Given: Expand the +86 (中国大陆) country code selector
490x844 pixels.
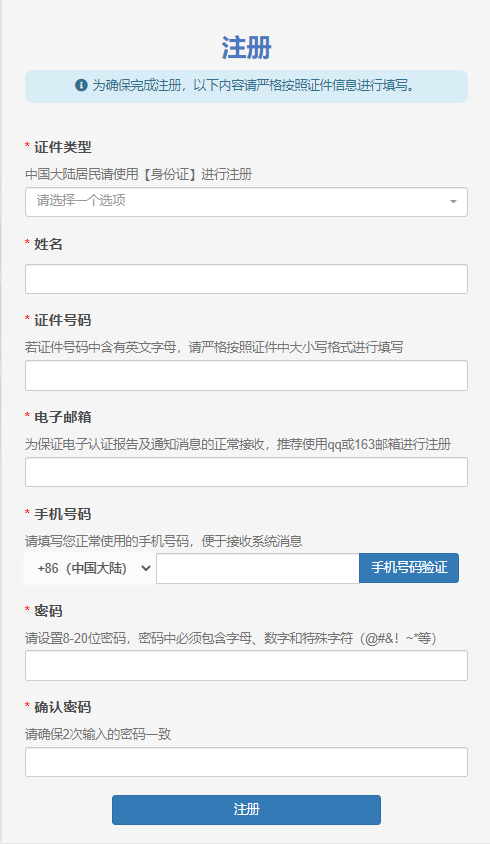Looking at the screenshot, I should [90, 568].
